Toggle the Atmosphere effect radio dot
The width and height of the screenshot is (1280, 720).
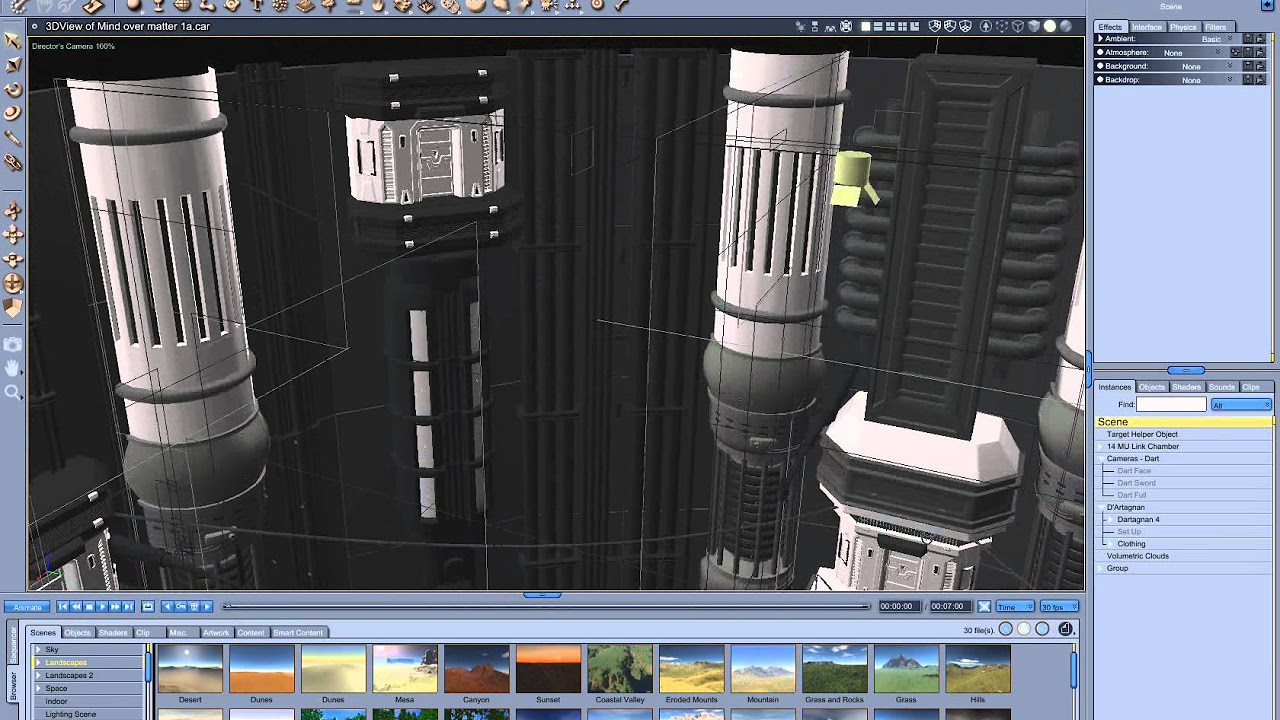click(x=1101, y=52)
